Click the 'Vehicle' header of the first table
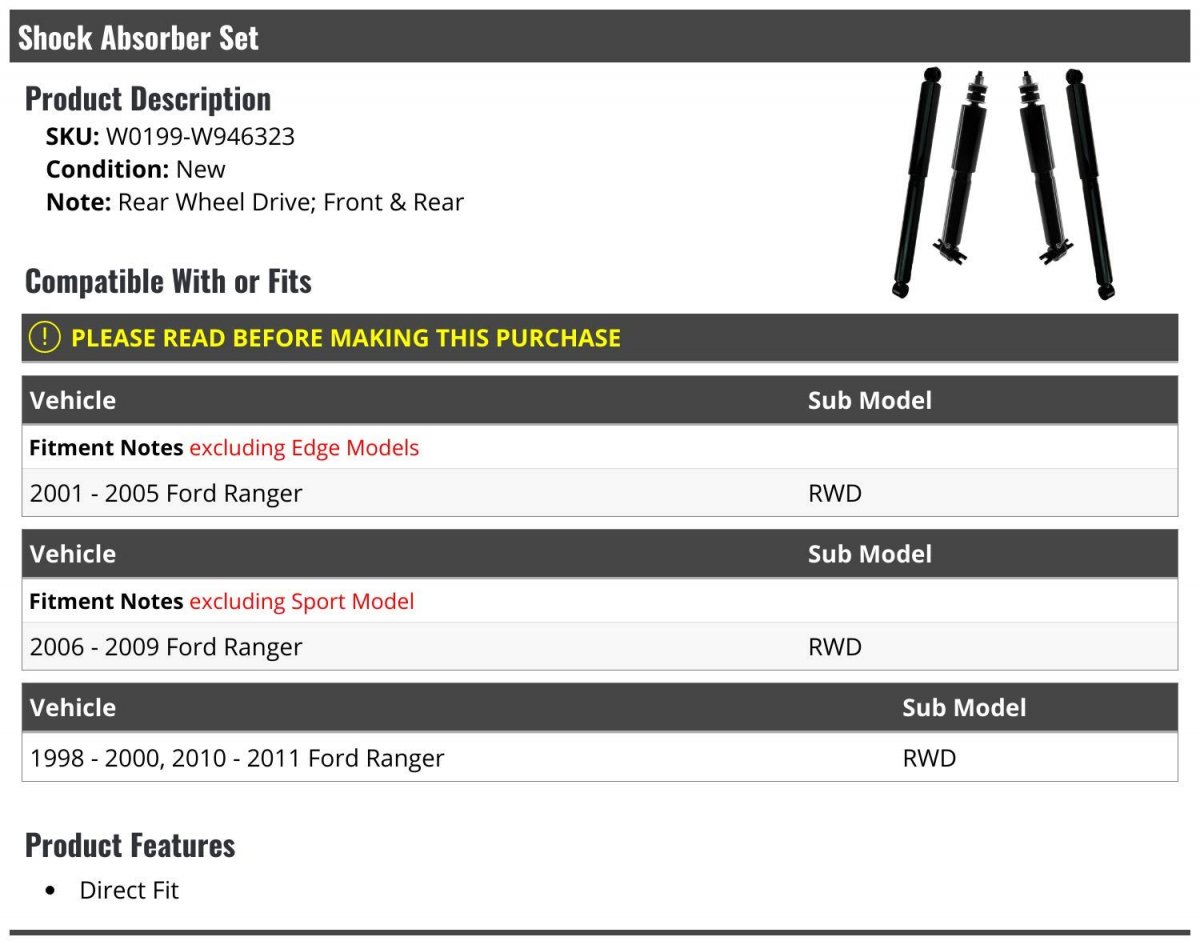 click(x=73, y=400)
